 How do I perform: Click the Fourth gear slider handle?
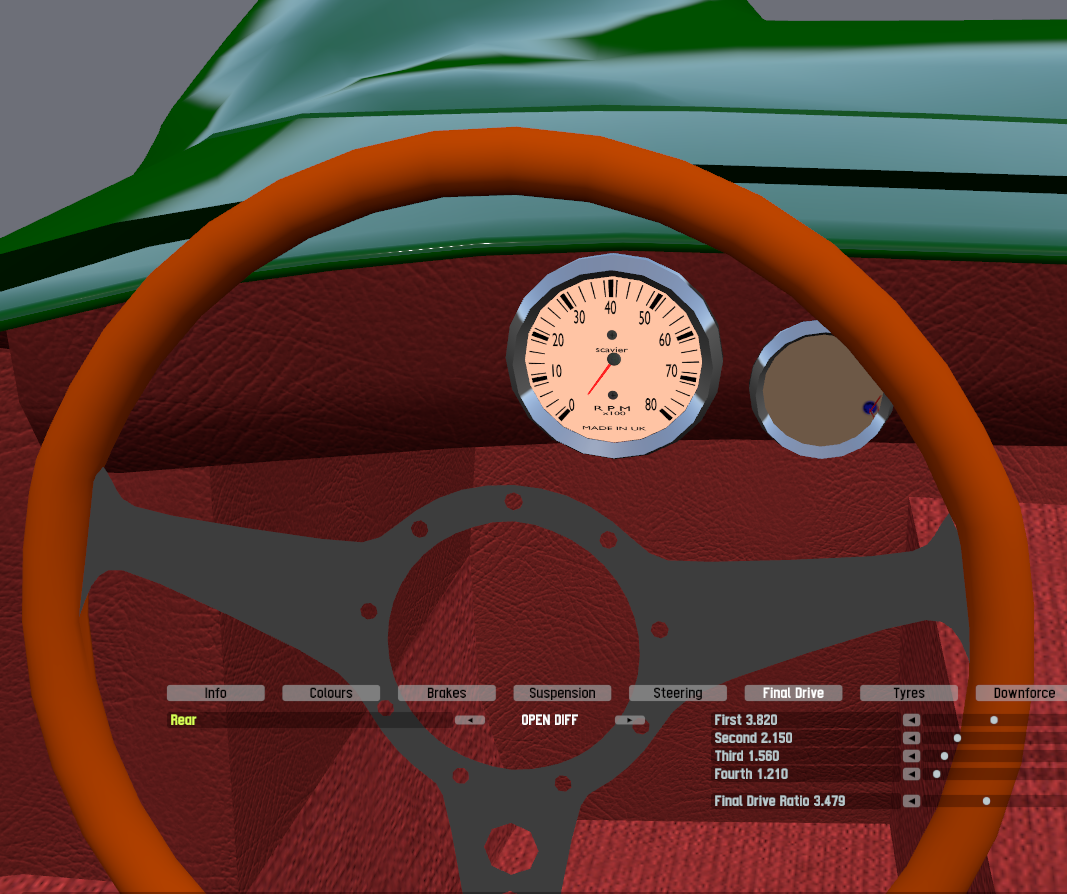937,774
